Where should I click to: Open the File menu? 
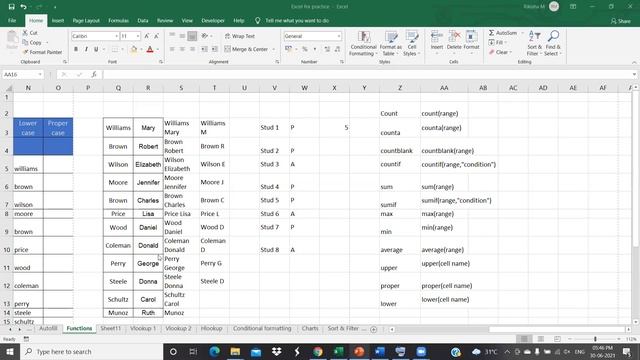[x=12, y=20]
